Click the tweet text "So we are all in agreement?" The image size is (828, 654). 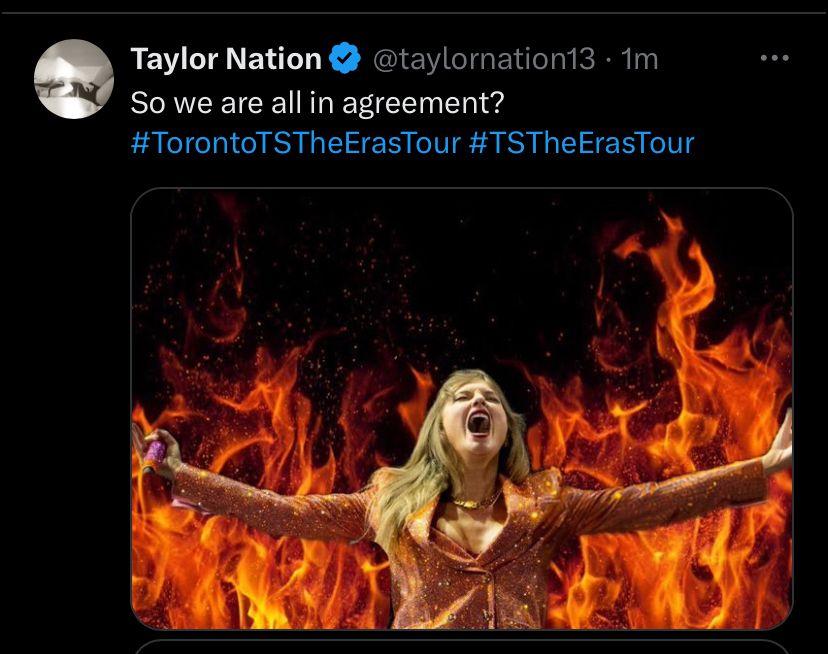click(x=316, y=101)
